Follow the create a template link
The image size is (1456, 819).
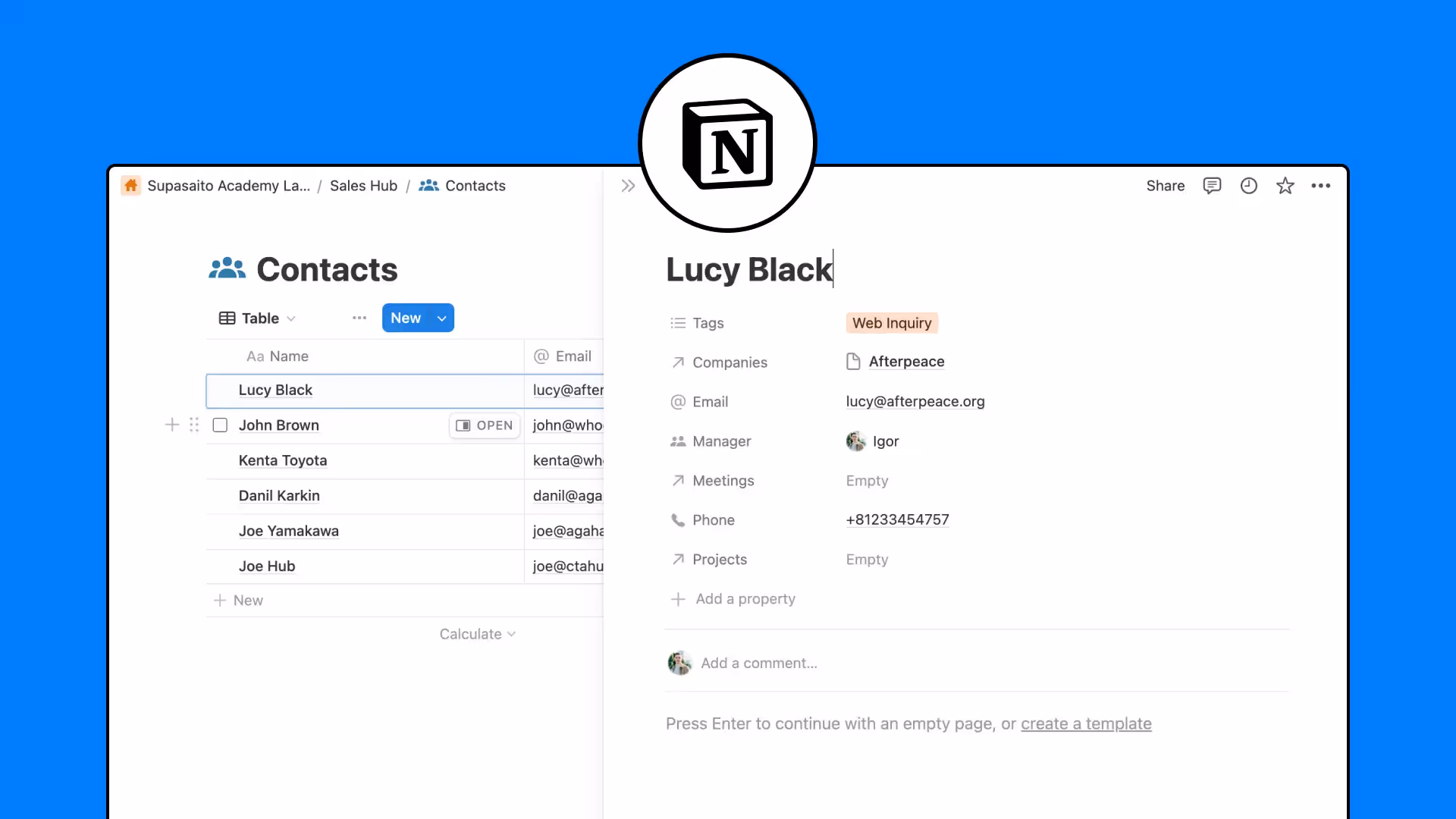1086,723
